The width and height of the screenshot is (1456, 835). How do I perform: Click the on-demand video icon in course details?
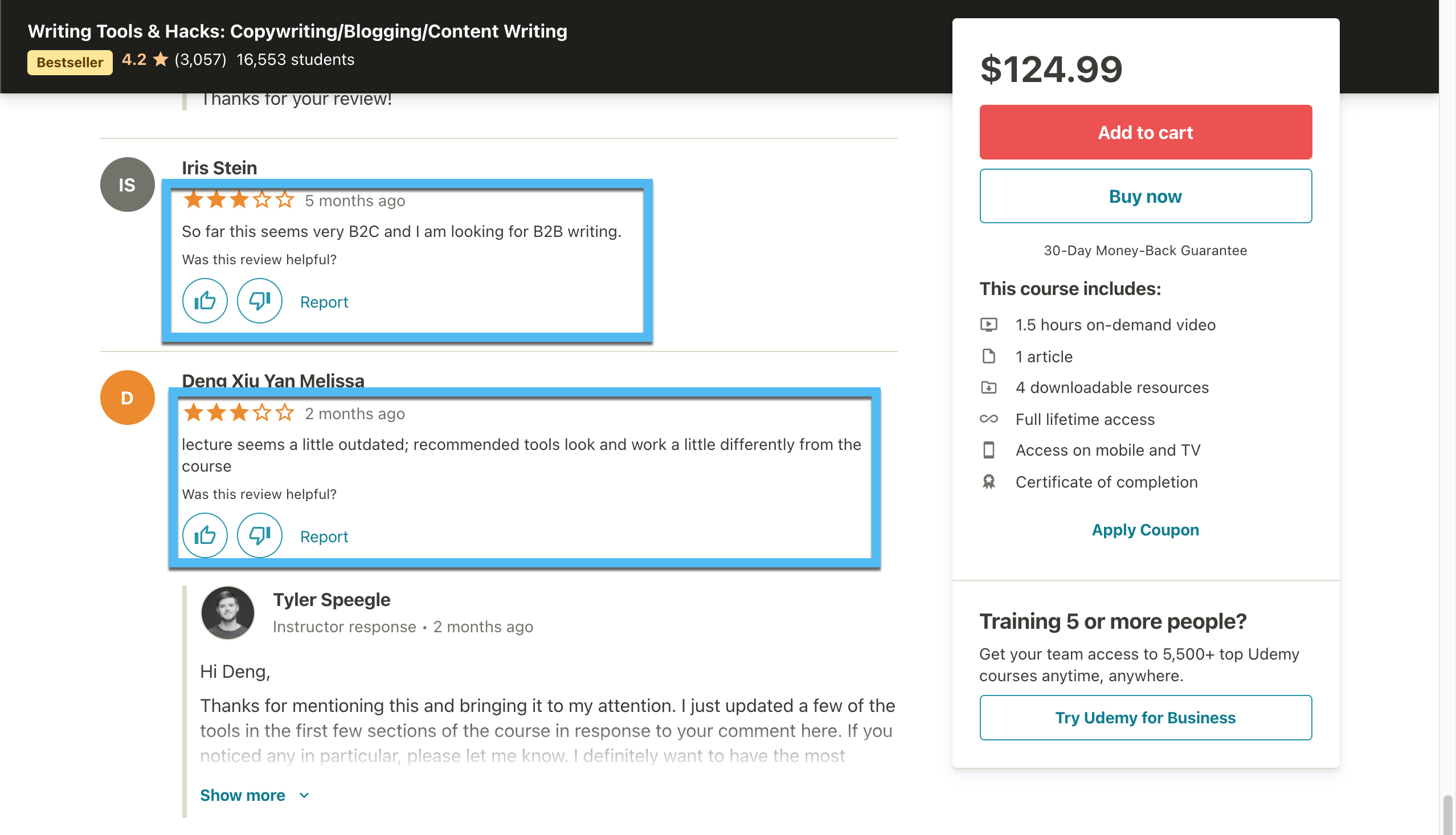tap(989, 323)
